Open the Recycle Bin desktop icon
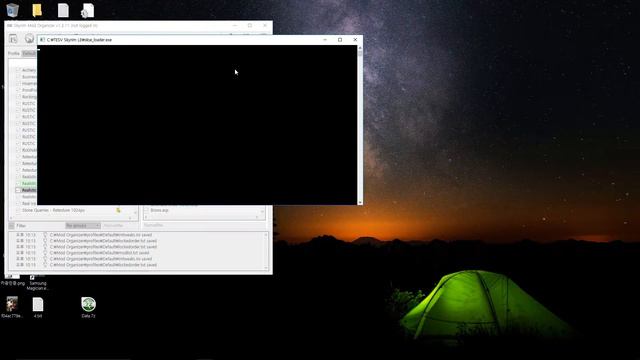 (x=13, y=10)
